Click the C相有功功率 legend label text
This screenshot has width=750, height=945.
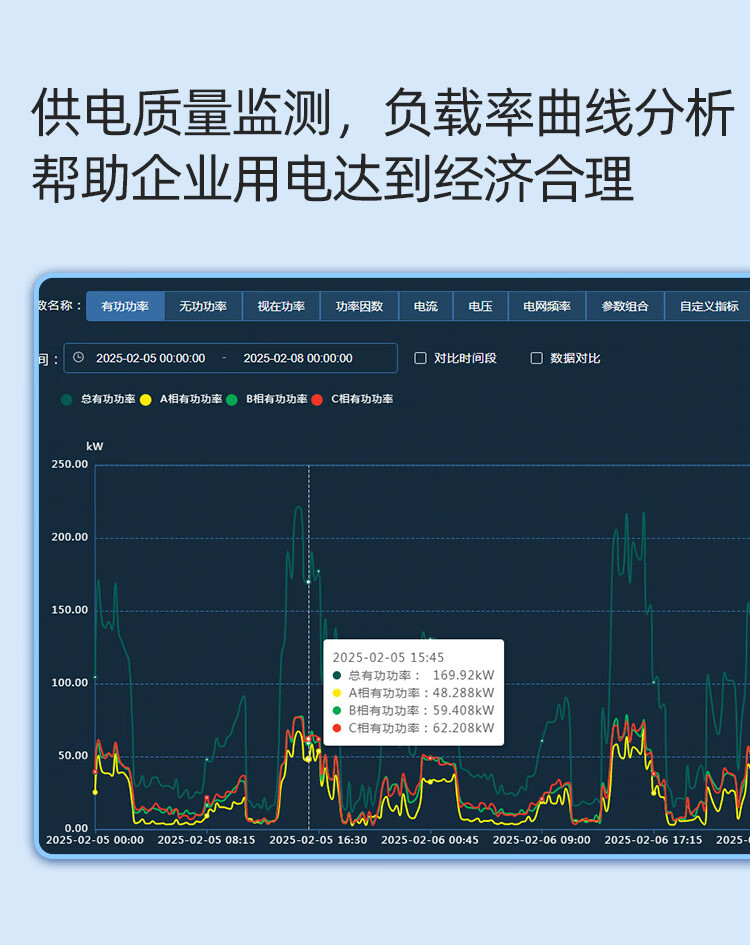(362, 399)
